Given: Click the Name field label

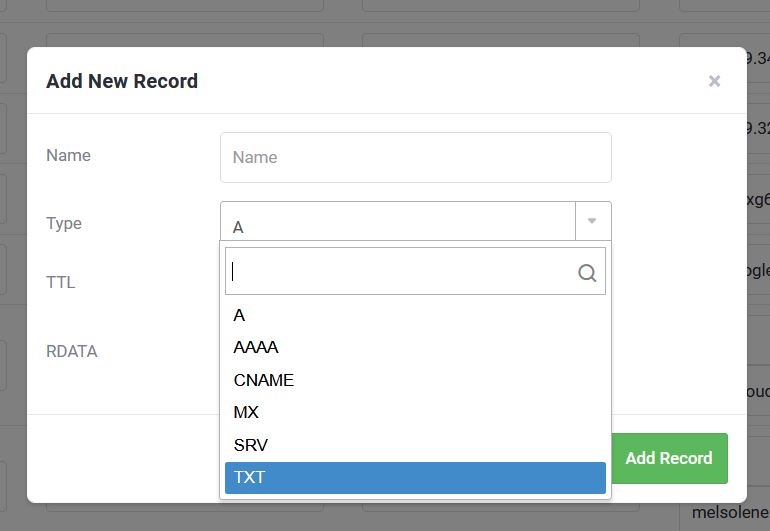Looking at the screenshot, I should coord(68,156).
